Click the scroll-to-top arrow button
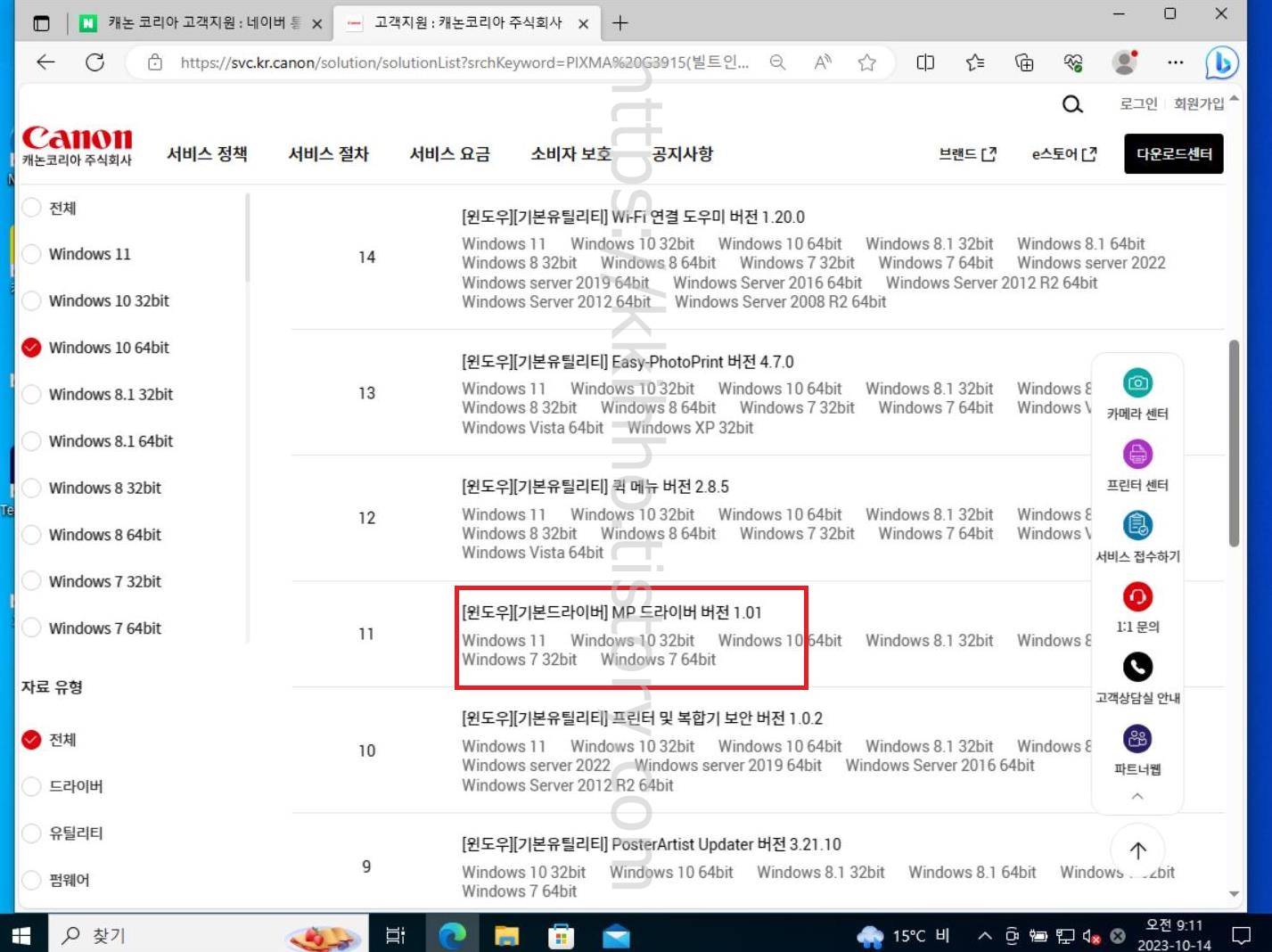The image size is (1272, 952). pyautogui.click(x=1137, y=850)
